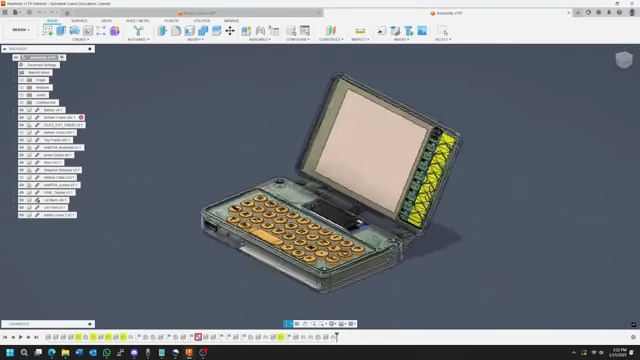Open the Help question mark icon
This screenshot has width=640, height=360.
[x=619, y=13]
